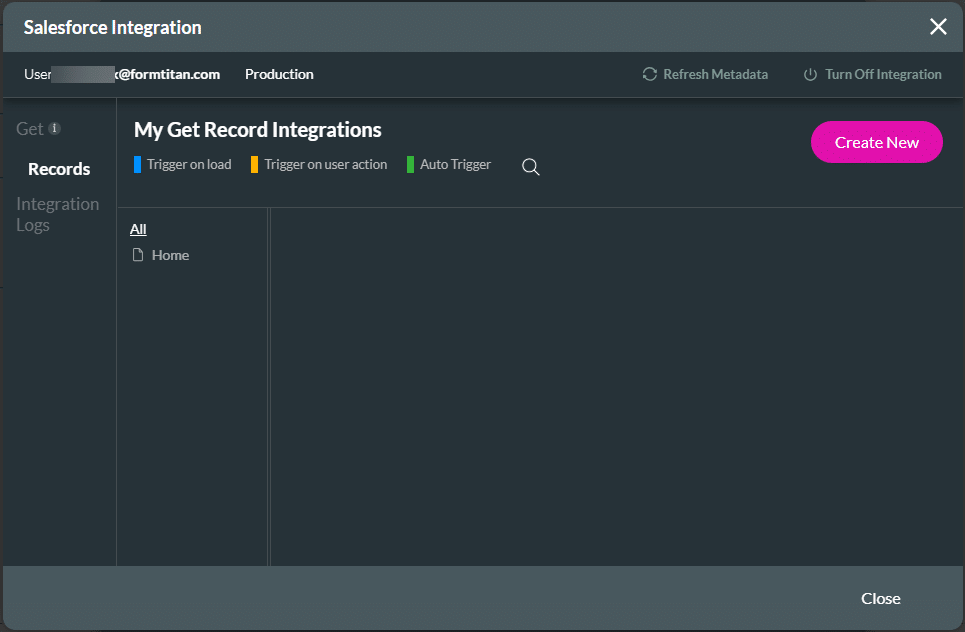Click the Turn Off Integration power icon
This screenshot has width=965, height=632.
[810, 74]
